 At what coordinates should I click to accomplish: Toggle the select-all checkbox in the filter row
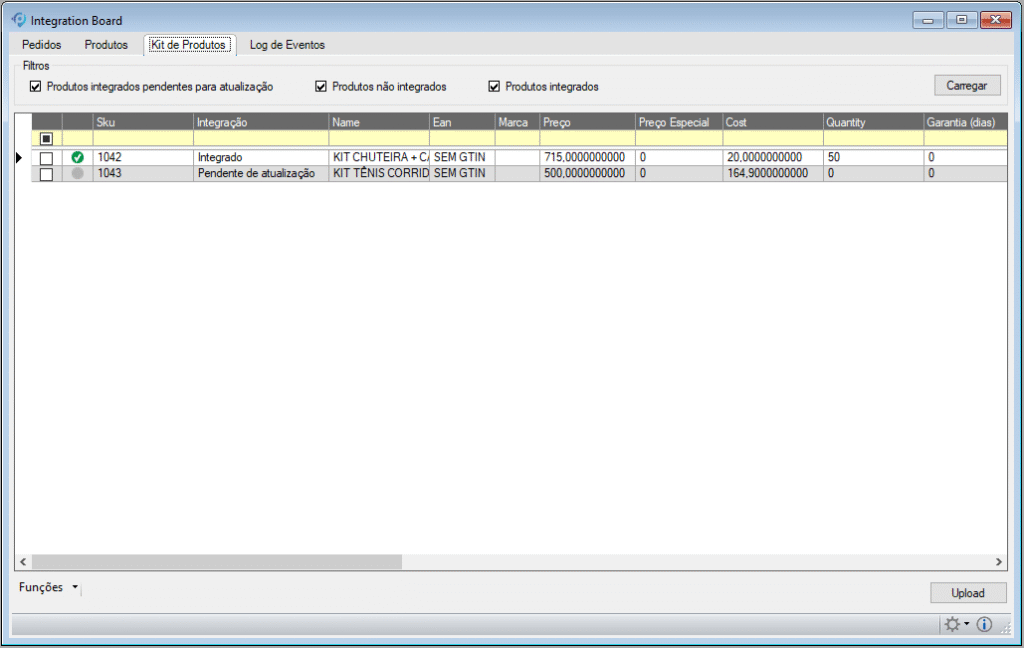[46, 138]
